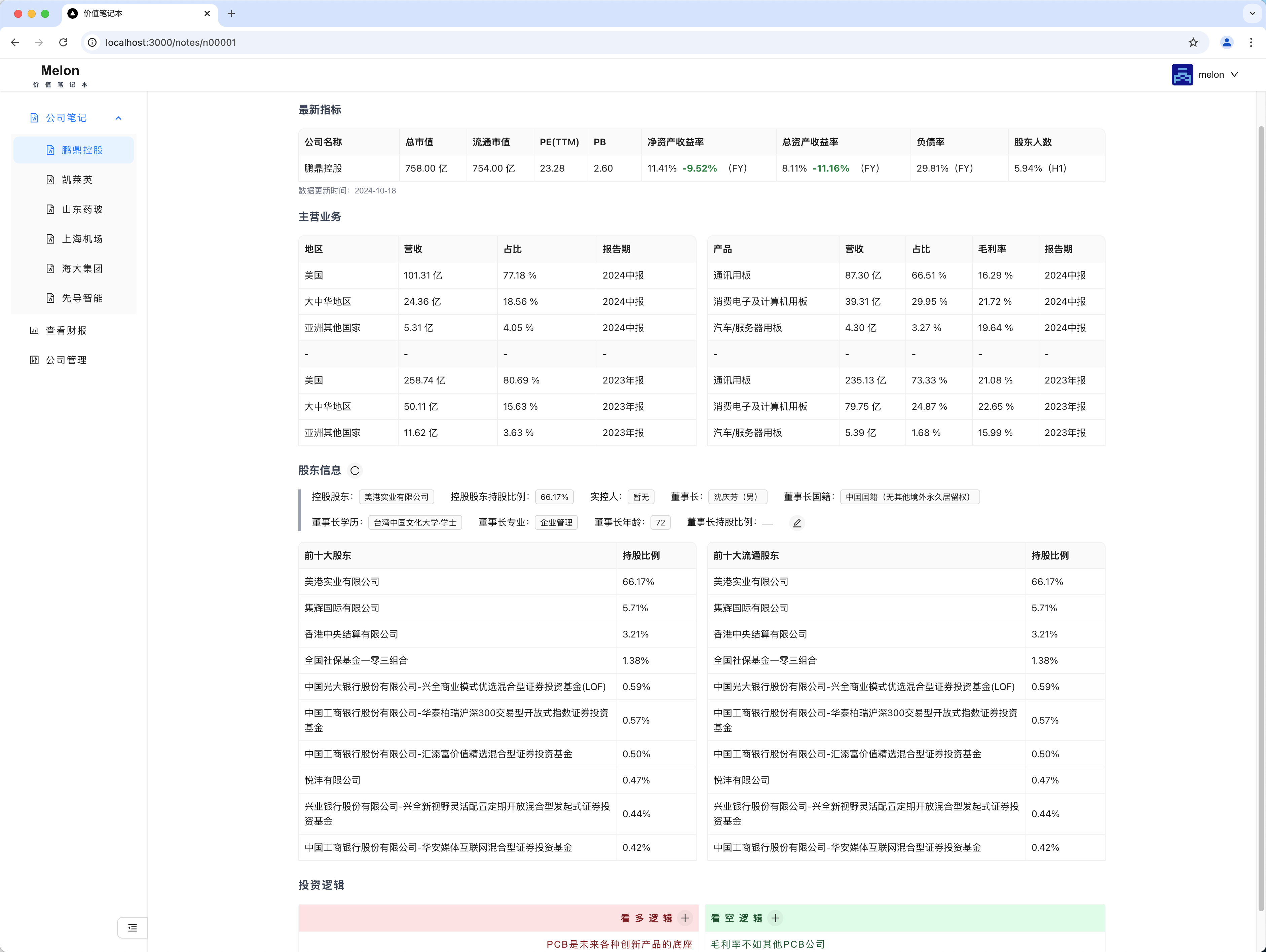This screenshot has width=1266, height=952.
Task: Click the -11.16% ROA change value
Action: pos(831,168)
